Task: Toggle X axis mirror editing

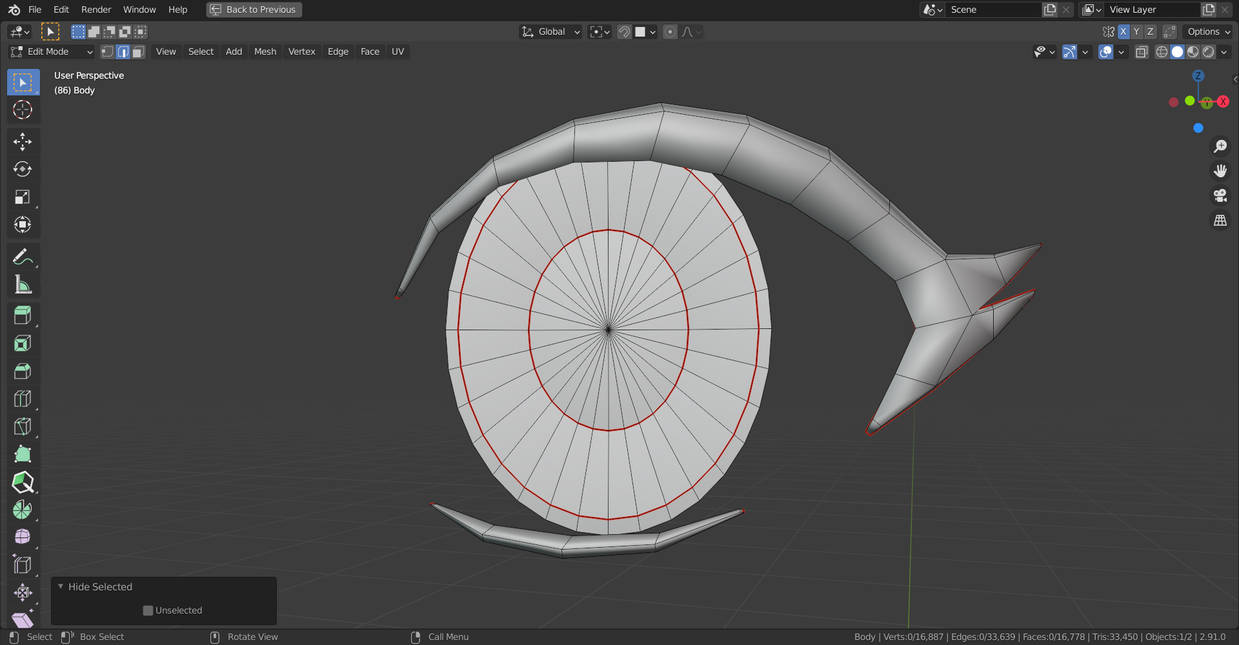Action: coord(1123,32)
